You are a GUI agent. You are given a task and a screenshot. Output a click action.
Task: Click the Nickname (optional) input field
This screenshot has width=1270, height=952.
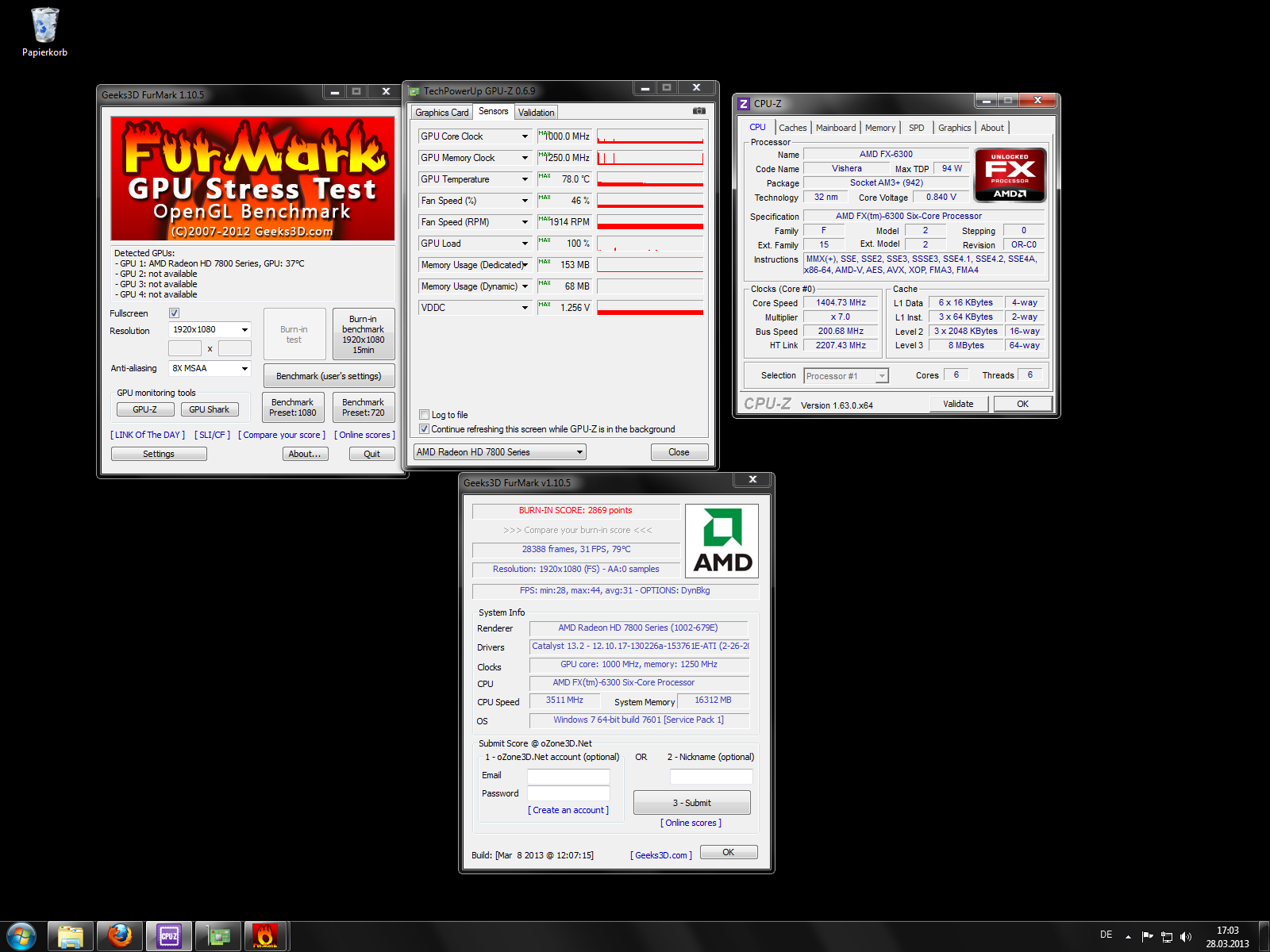click(x=711, y=776)
